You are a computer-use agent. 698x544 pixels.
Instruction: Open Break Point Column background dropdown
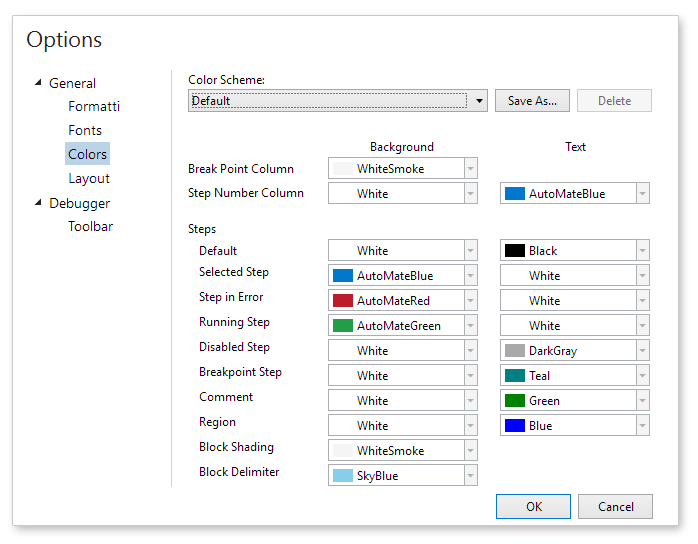point(470,169)
